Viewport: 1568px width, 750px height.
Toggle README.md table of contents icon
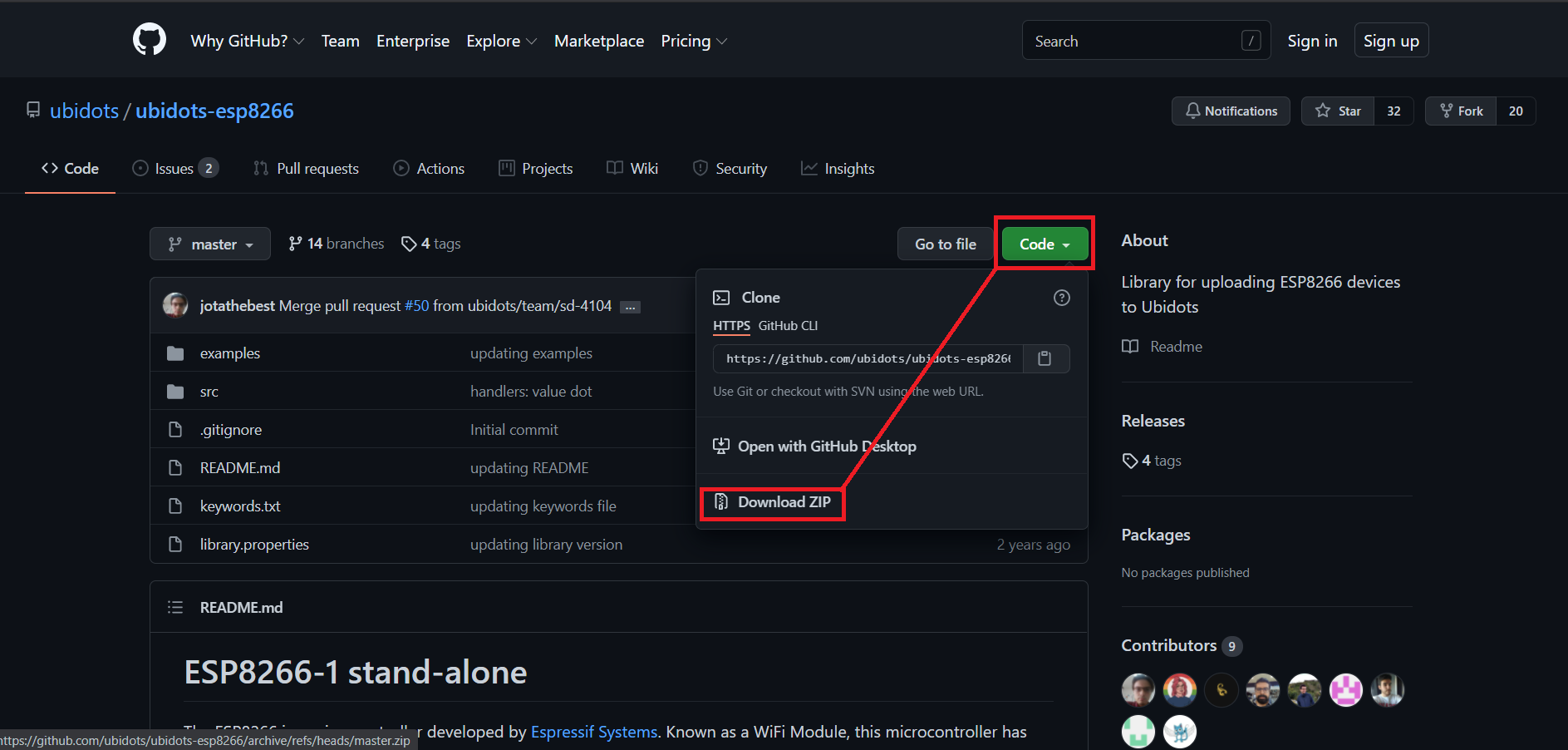pyautogui.click(x=175, y=608)
